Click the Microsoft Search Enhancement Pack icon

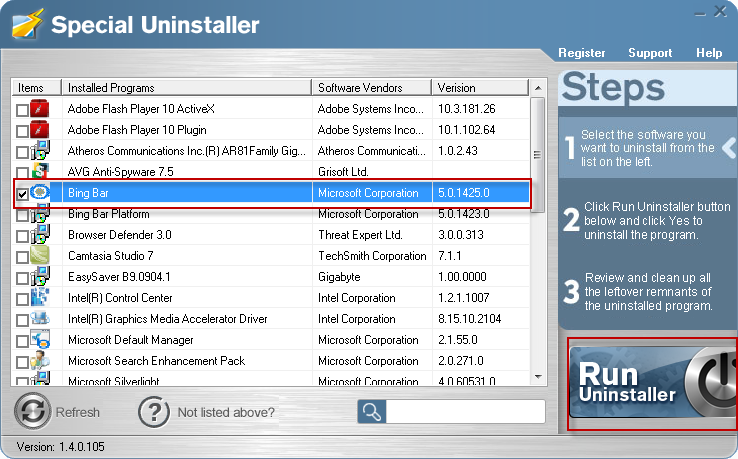pyautogui.click(x=40, y=361)
